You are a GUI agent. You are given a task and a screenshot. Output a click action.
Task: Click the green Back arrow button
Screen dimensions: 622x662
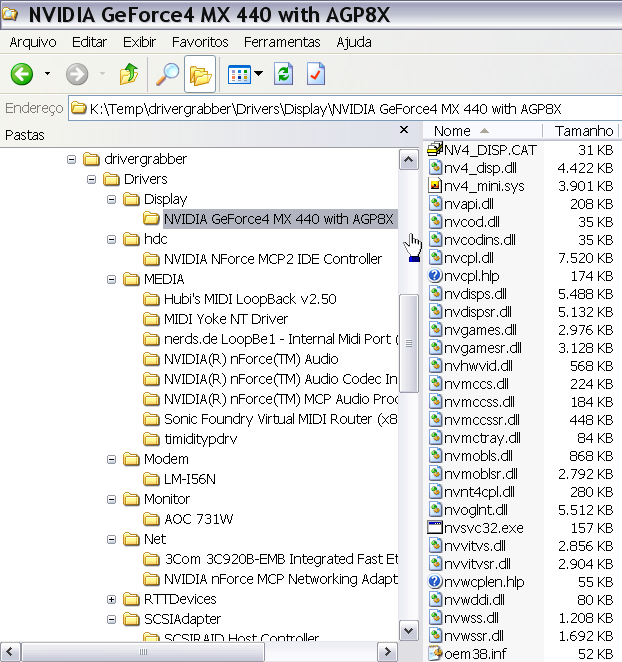22,74
